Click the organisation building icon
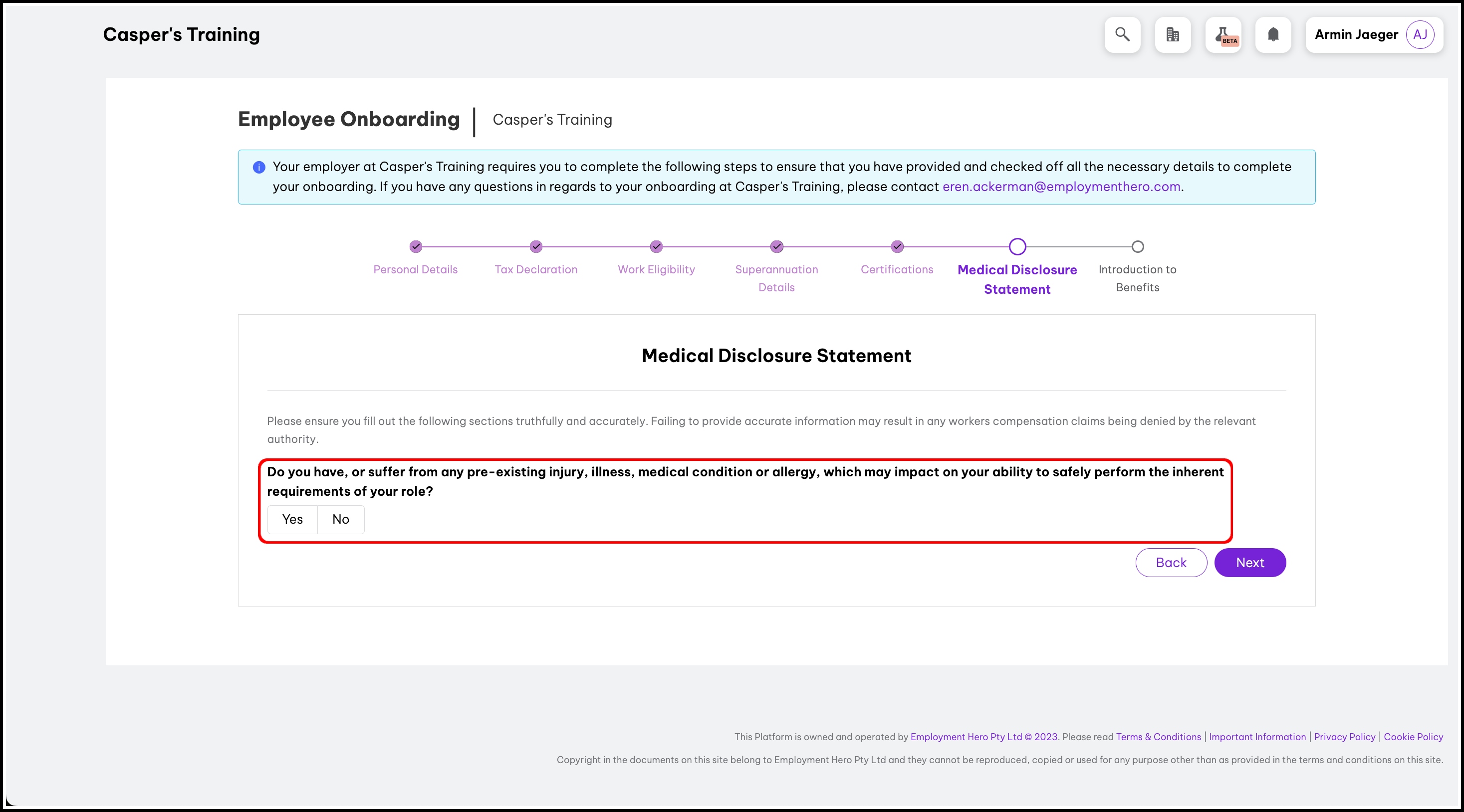The image size is (1464, 812). 1173,34
